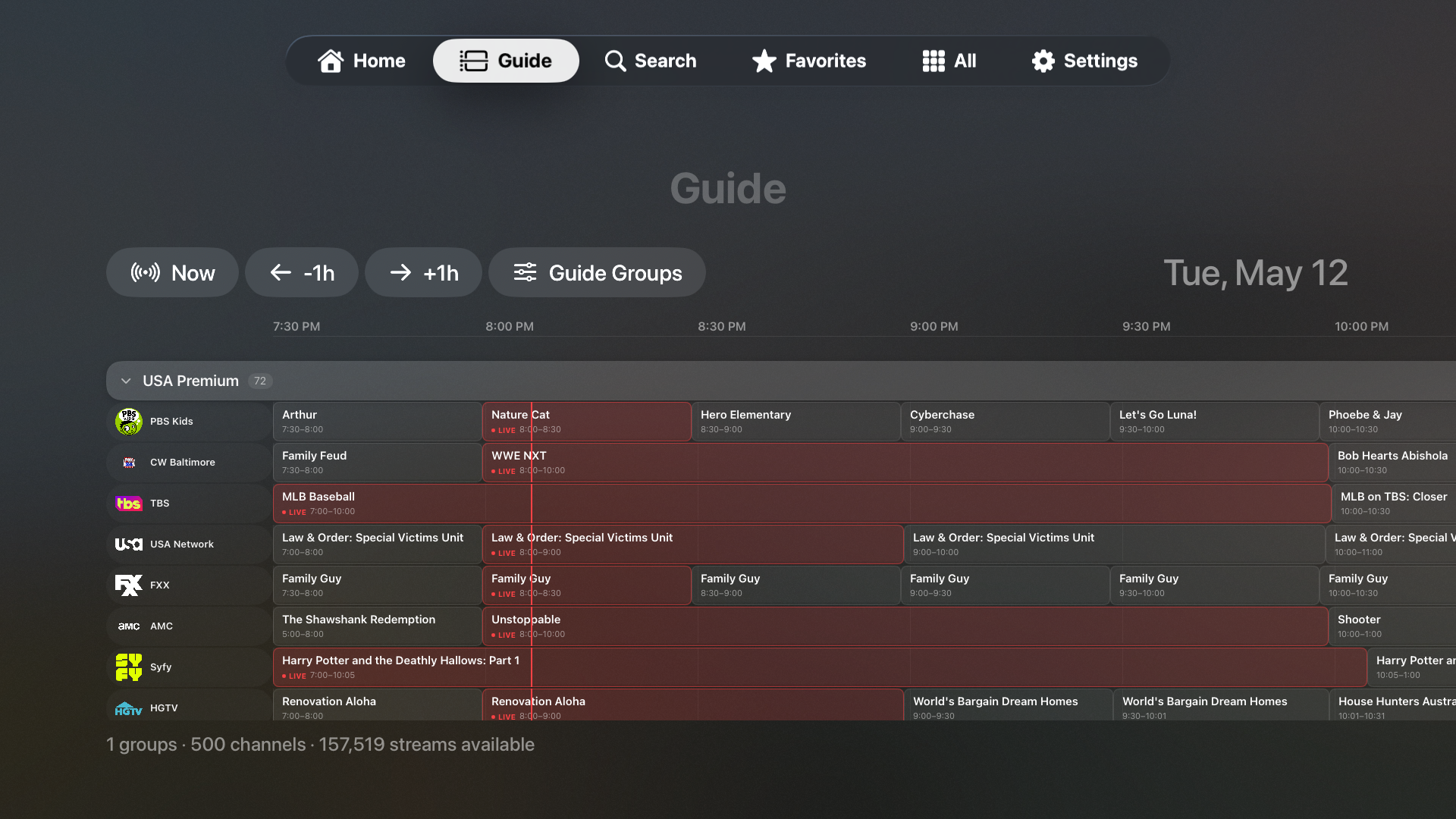
Task: Click the 72 channel count badge
Action: point(260,381)
